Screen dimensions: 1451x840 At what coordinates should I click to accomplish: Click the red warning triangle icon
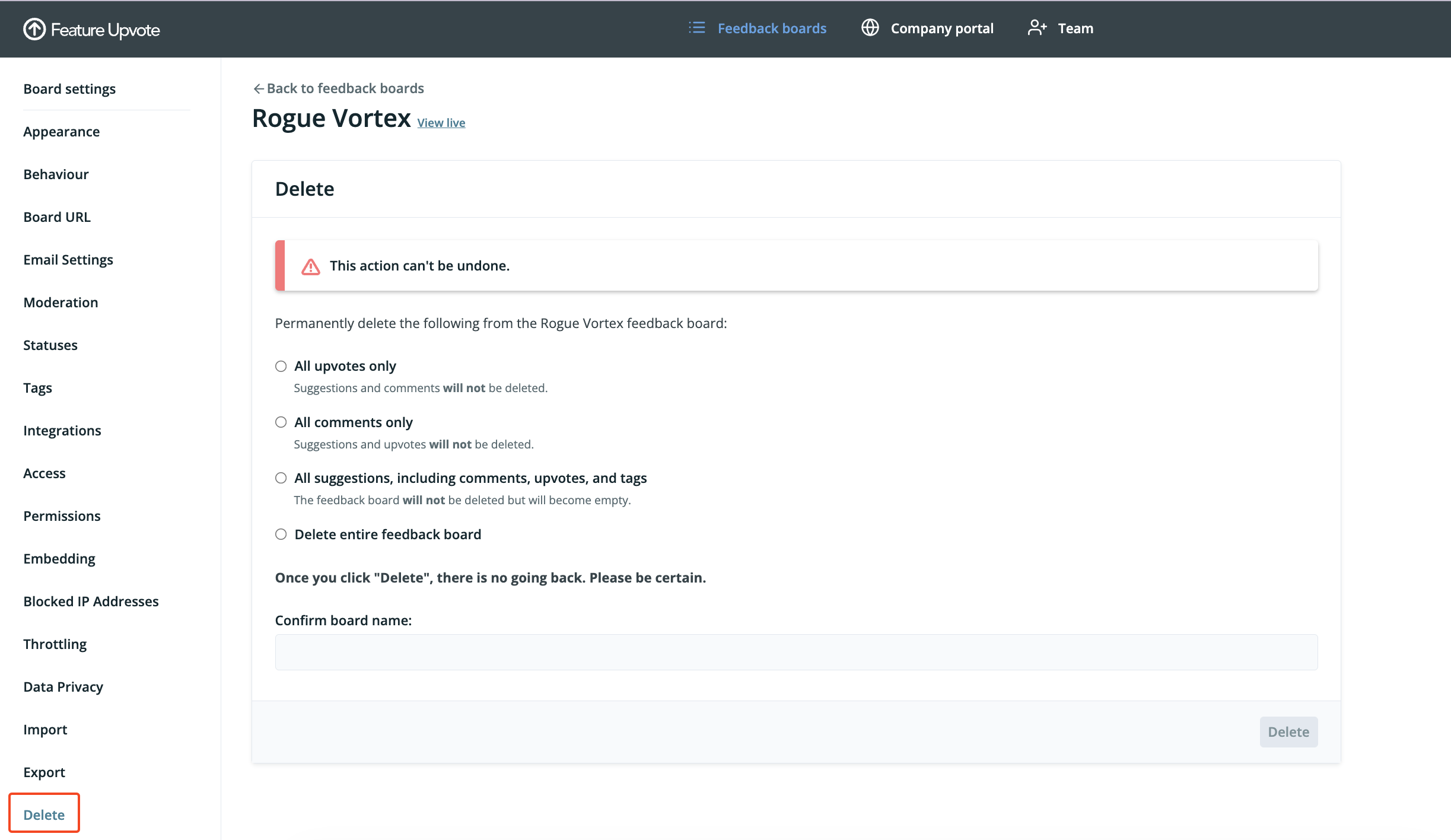(310, 266)
